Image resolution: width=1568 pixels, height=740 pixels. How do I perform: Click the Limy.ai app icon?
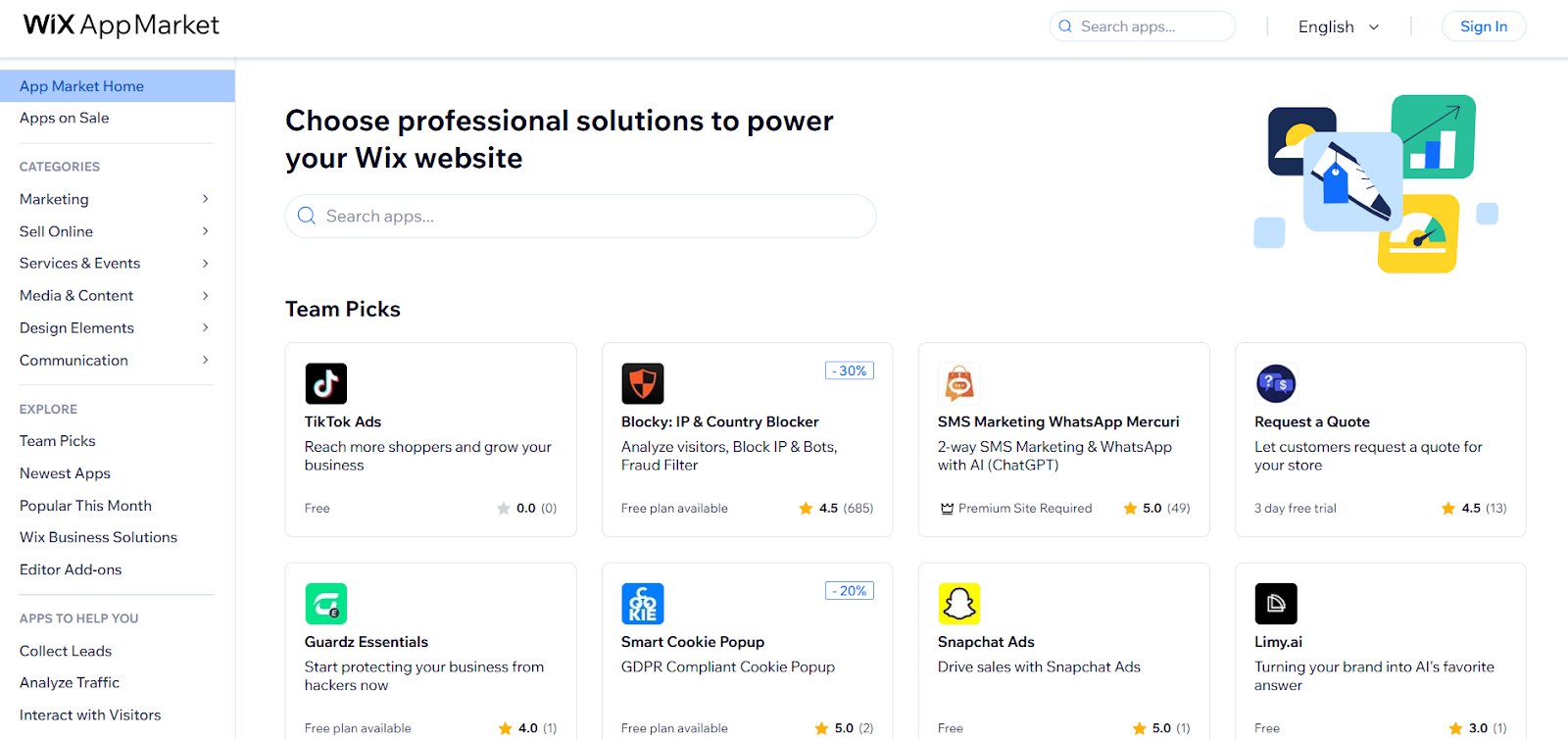pyautogui.click(x=1275, y=604)
